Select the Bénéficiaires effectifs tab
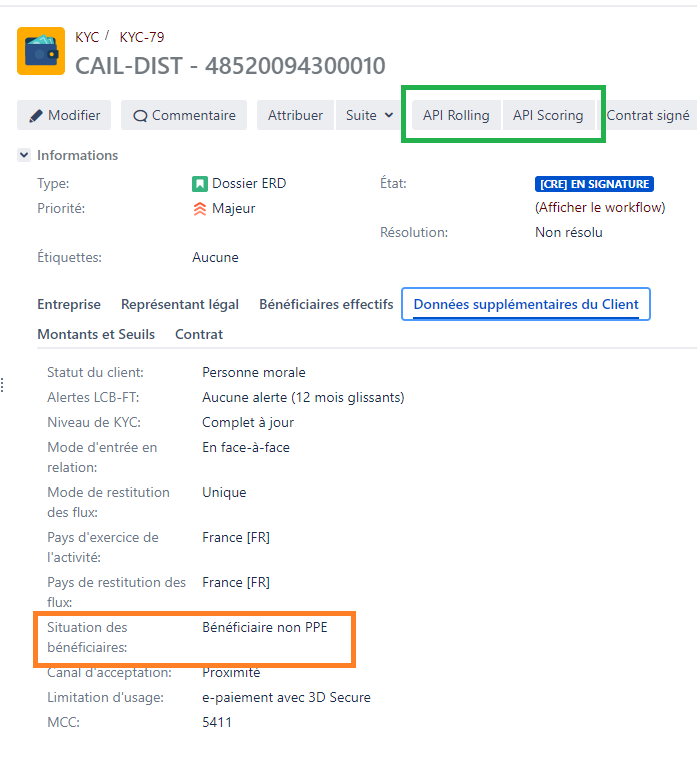This screenshot has width=697, height=781. tap(326, 304)
